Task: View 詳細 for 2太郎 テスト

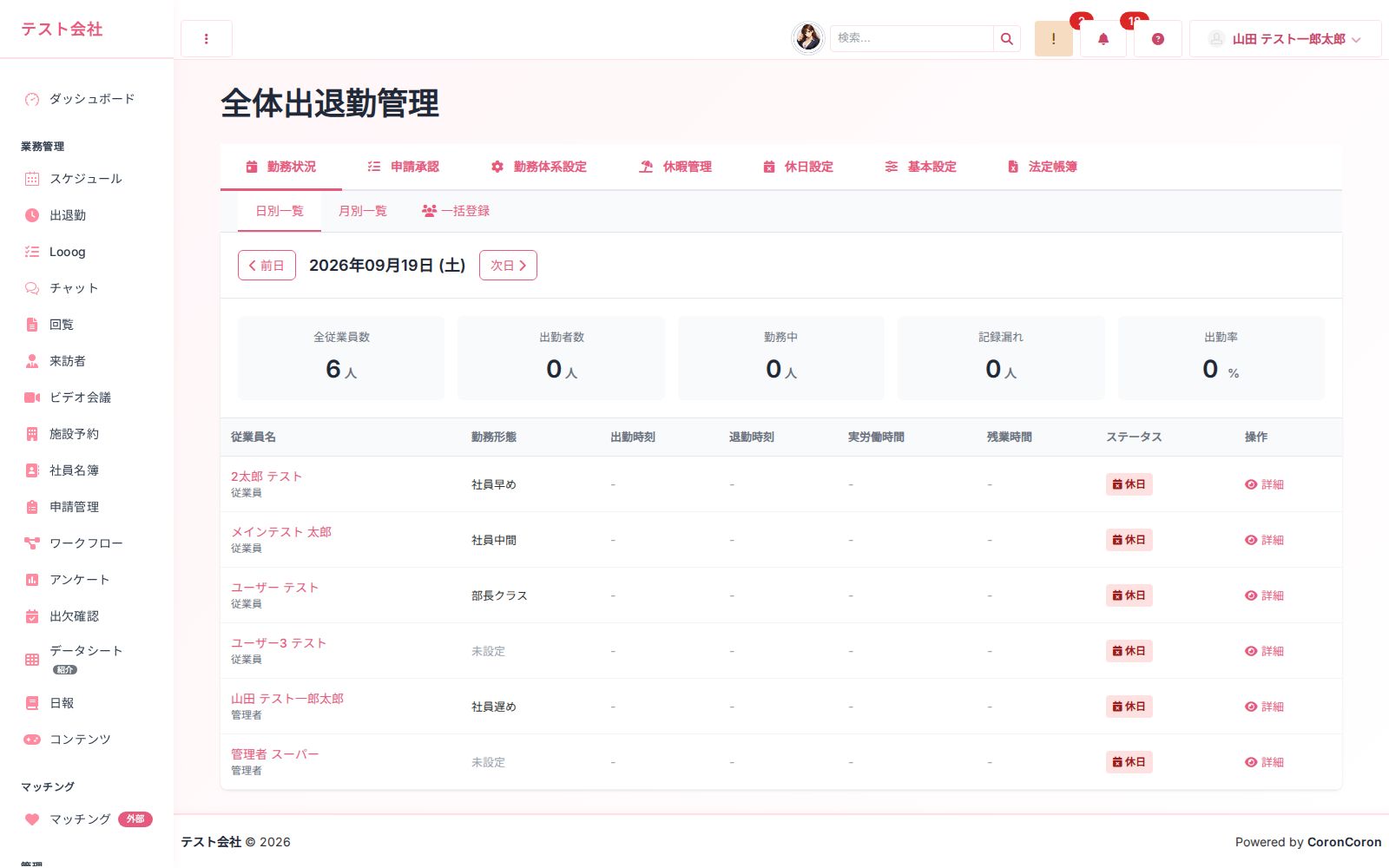Action: tap(1264, 484)
